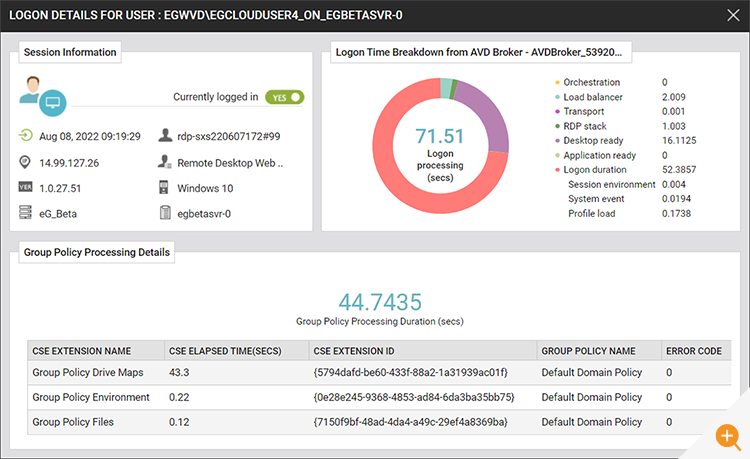Click the Desktop ready value 16.1125

pyautogui.click(x=679, y=141)
